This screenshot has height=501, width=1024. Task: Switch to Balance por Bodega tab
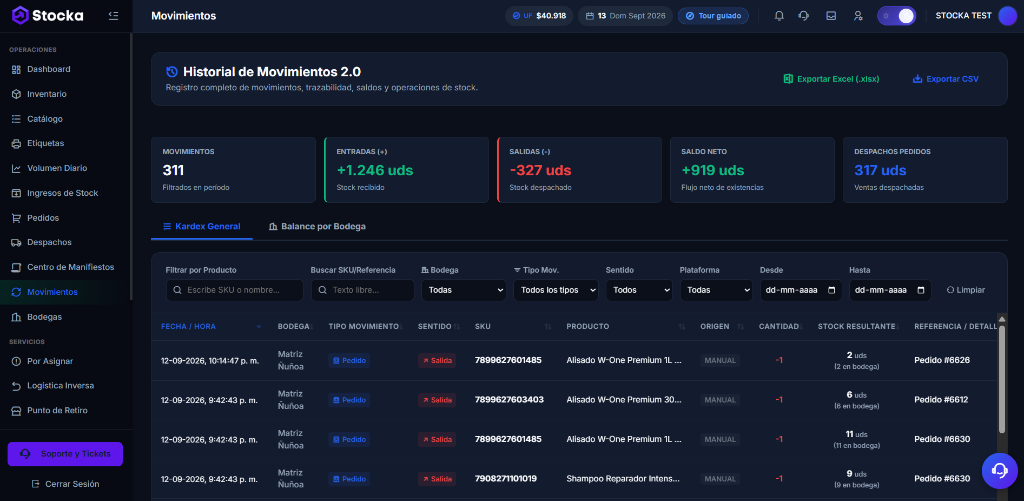(x=317, y=227)
